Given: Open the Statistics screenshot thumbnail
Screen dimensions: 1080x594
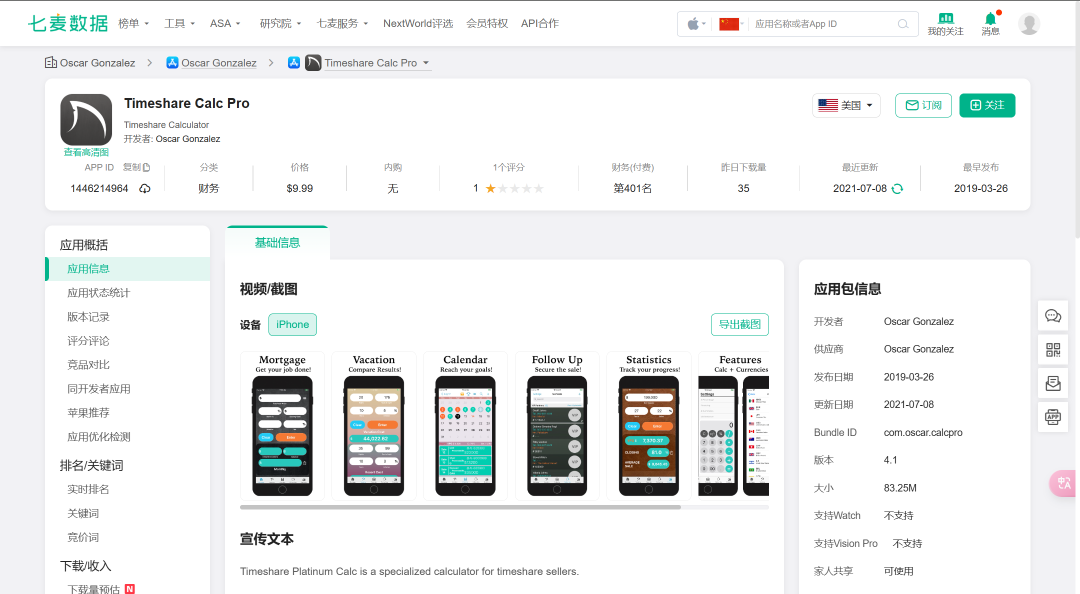Looking at the screenshot, I should (649, 426).
